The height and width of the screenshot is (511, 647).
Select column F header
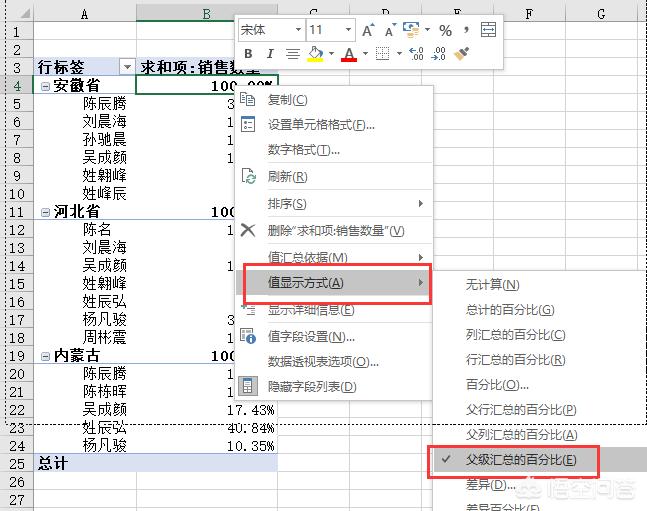point(529,14)
